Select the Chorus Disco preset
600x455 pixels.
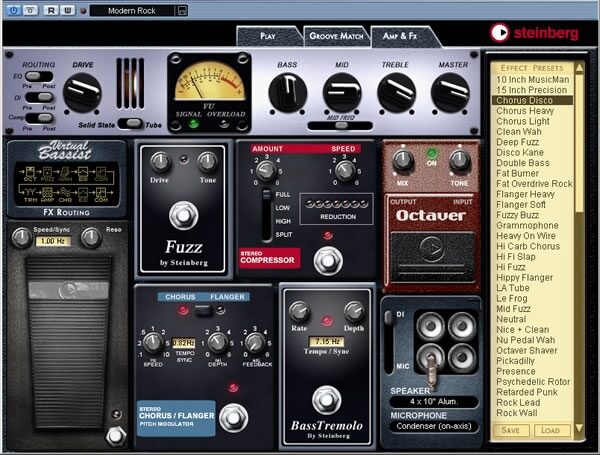[532, 100]
